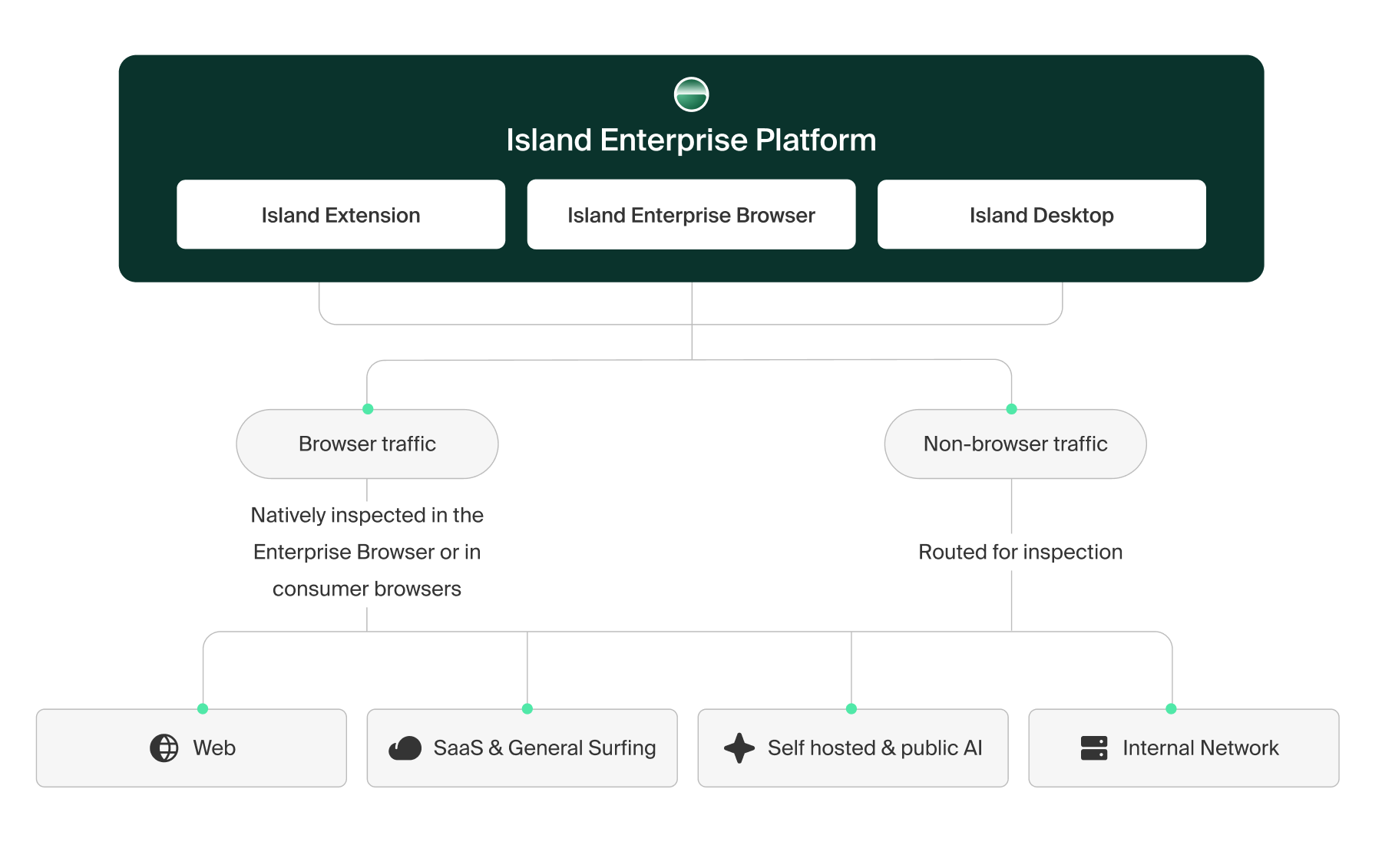Click the Island logo circle icon
The width and height of the screenshot is (1382, 868).
tap(691, 94)
